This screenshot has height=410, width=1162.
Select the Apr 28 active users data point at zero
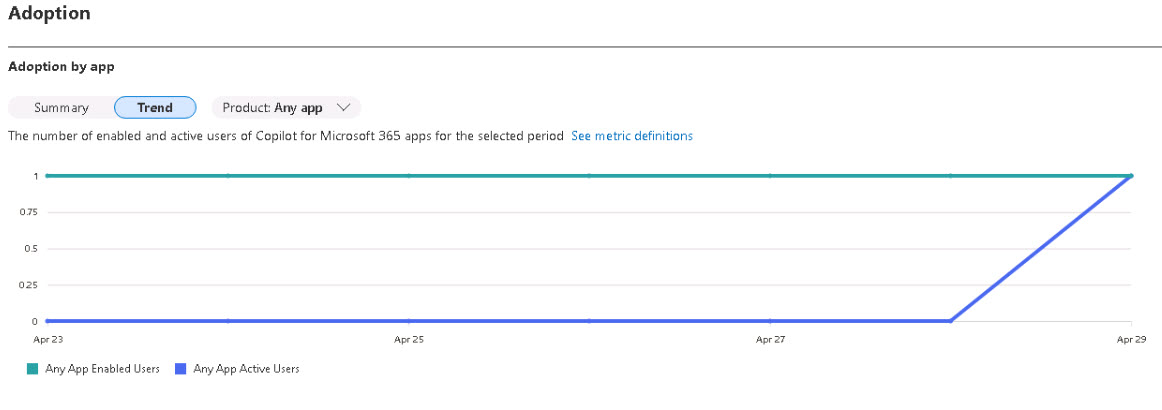tap(951, 321)
